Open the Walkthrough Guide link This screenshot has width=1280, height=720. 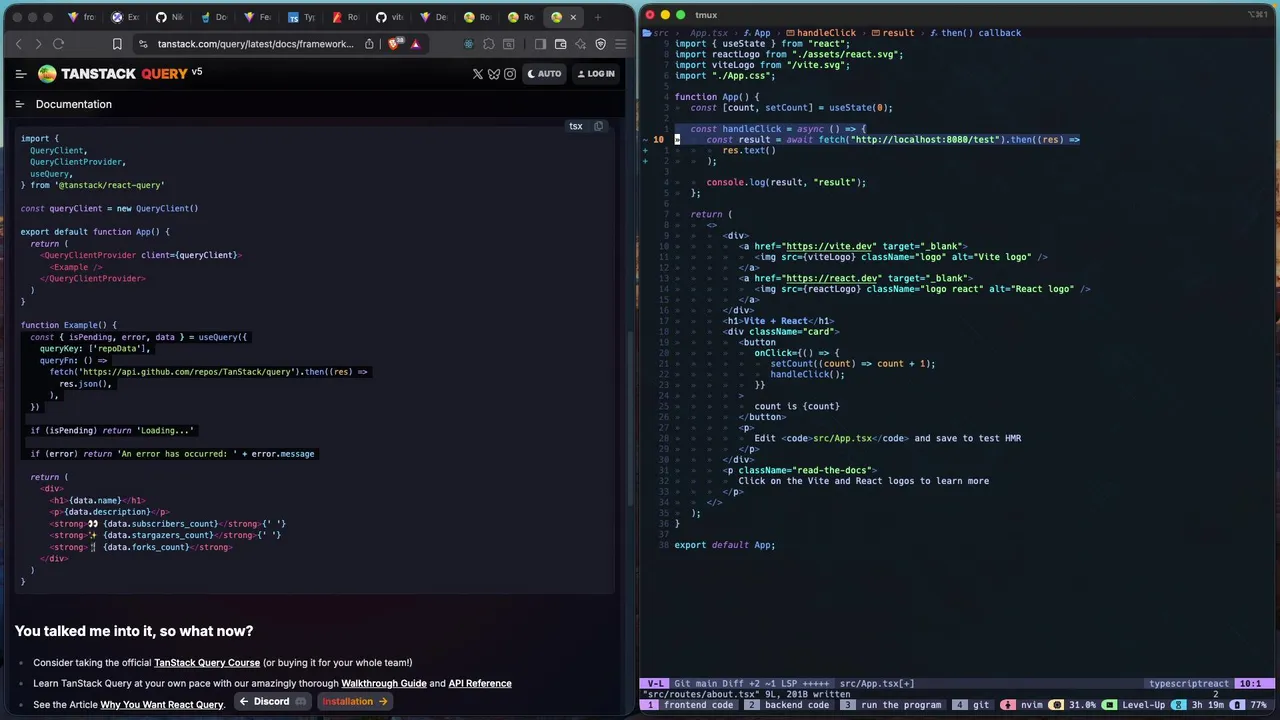(x=384, y=684)
